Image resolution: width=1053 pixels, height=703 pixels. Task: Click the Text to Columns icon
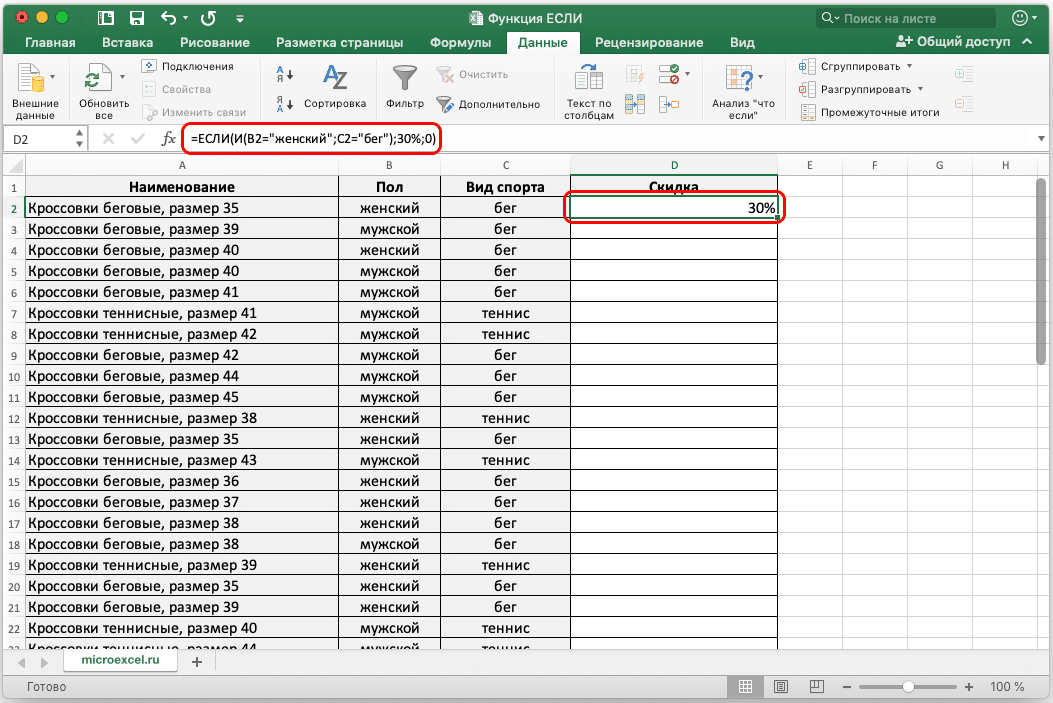point(588,79)
